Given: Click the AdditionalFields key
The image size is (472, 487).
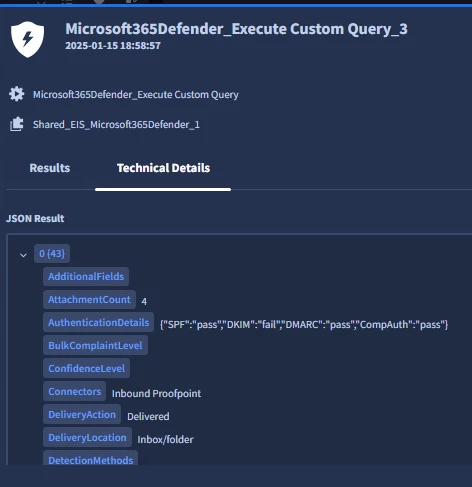Looking at the screenshot, I should click(x=86, y=276).
